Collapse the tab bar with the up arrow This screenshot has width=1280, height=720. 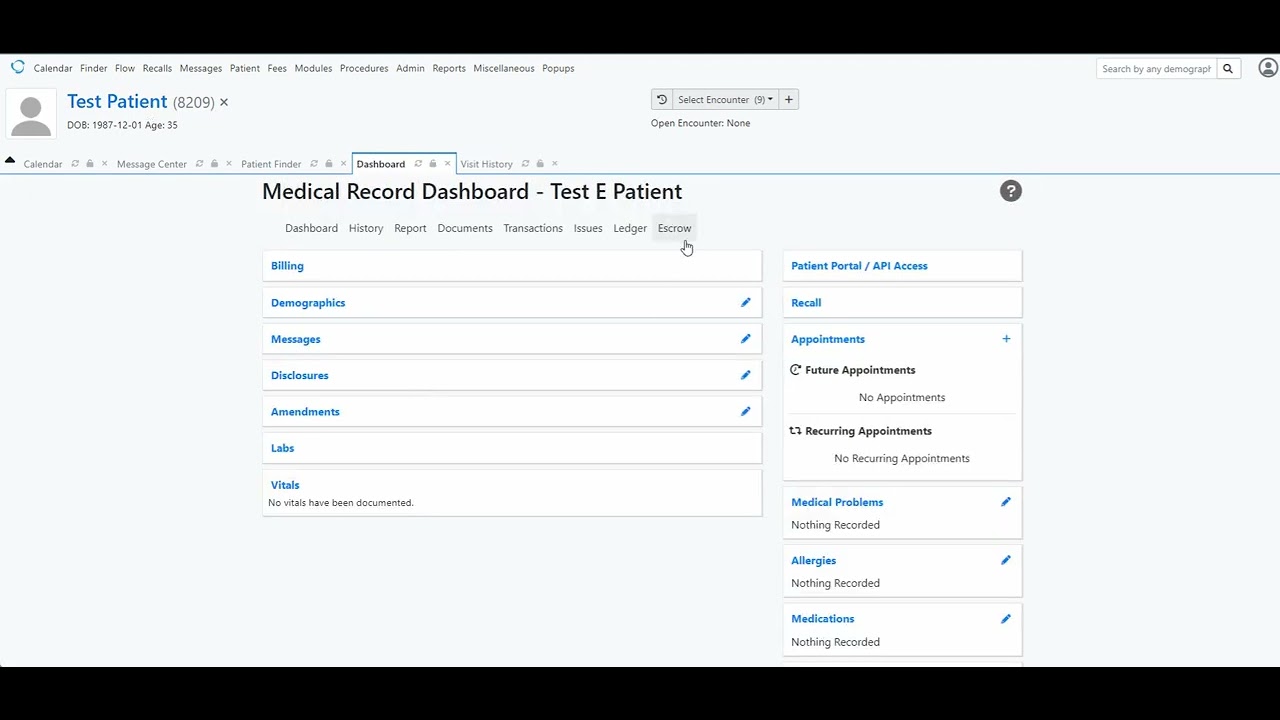pos(10,160)
